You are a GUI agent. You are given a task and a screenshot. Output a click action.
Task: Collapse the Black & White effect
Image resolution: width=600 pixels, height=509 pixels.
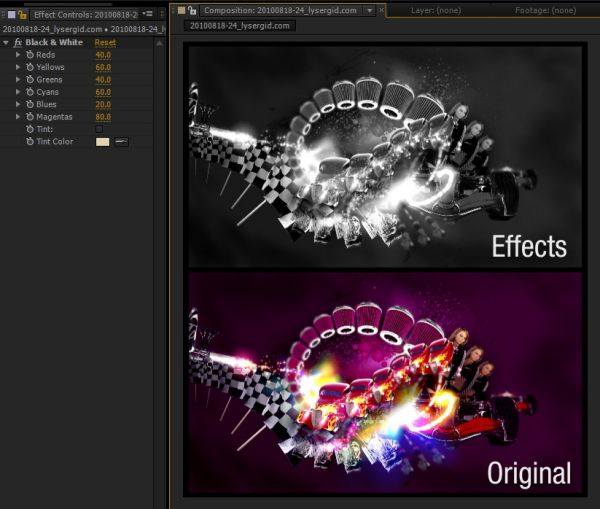6,42
